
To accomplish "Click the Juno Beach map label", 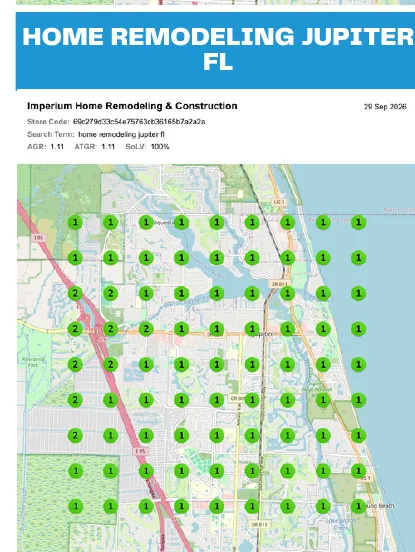I will tap(379, 506).
